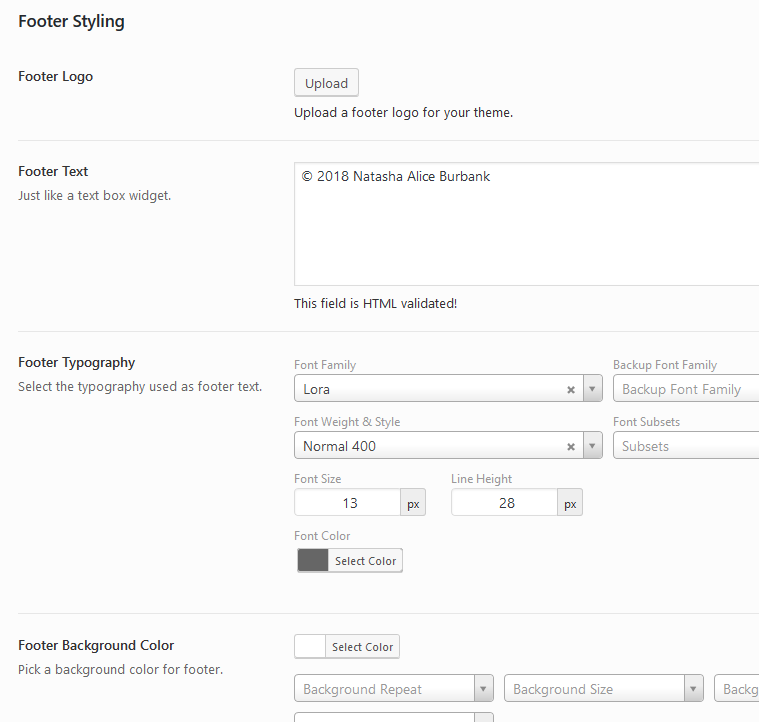Expand the Font Weight & Style dropdown
The image size is (759, 722).
593,447
